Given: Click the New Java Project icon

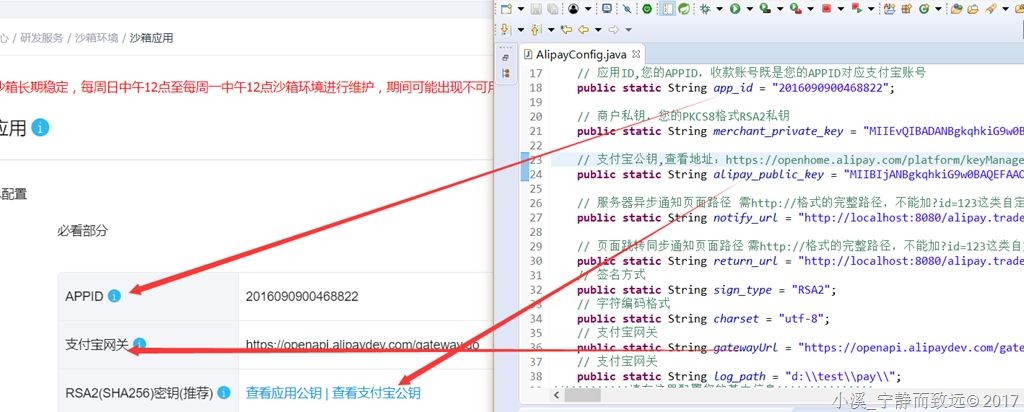Looking at the screenshot, I should point(889,8).
